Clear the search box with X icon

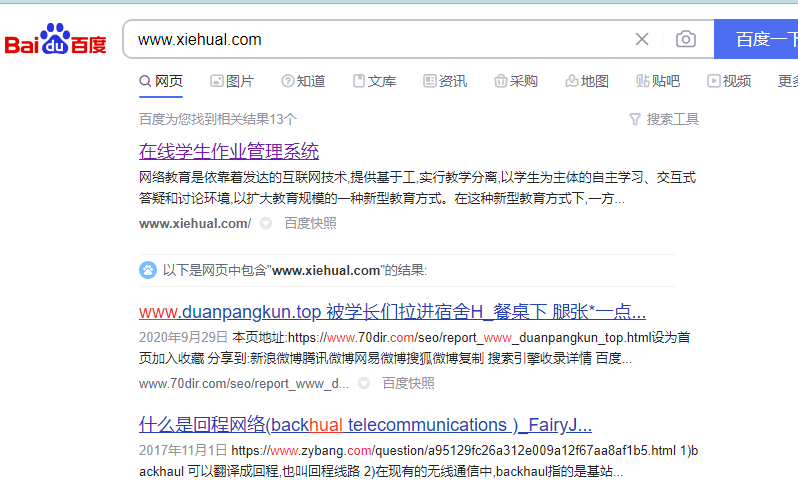point(642,39)
